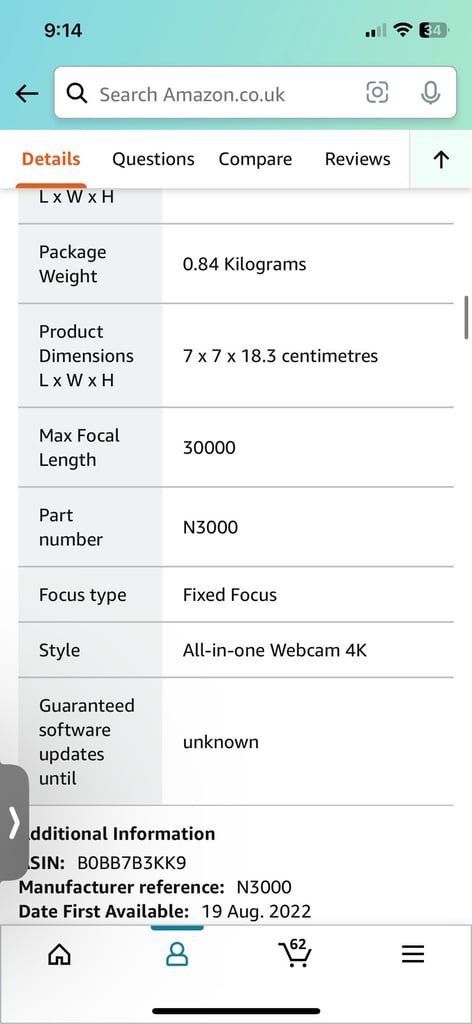The width and height of the screenshot is (472, 1024).
Task: Open the camera lens search icon
Action: pyautogui.click(x=377, y=93)
